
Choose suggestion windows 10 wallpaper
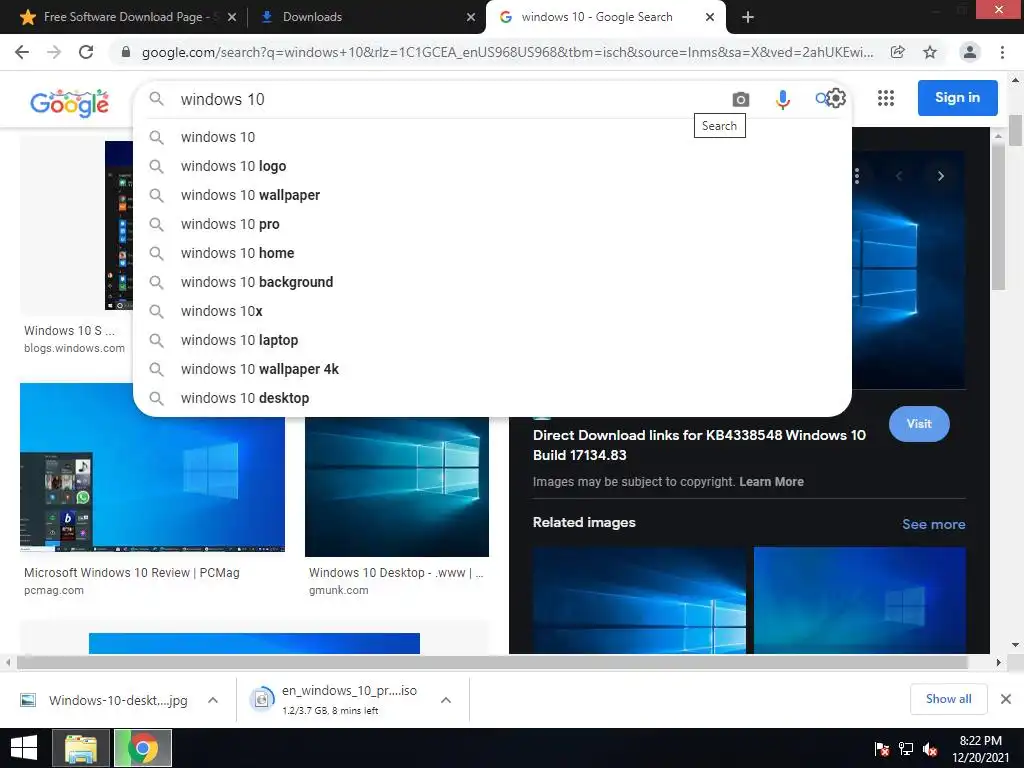pos(492,195)
